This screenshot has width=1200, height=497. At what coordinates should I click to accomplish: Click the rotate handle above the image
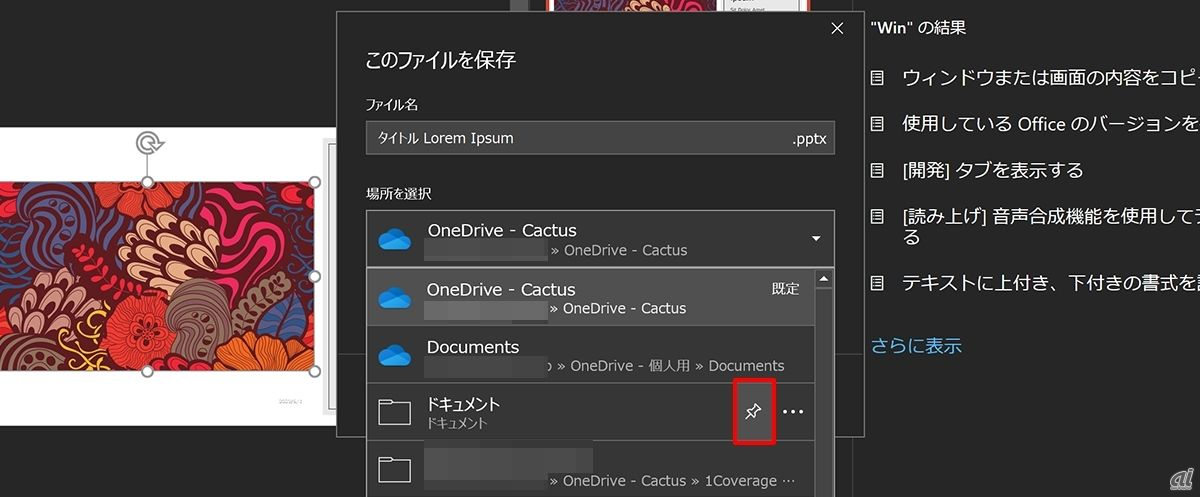149,145
